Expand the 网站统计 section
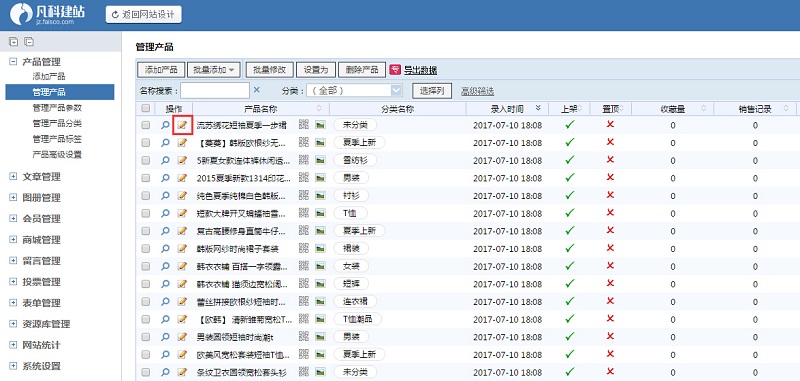The image size is (800, 381). click(13, 345)
